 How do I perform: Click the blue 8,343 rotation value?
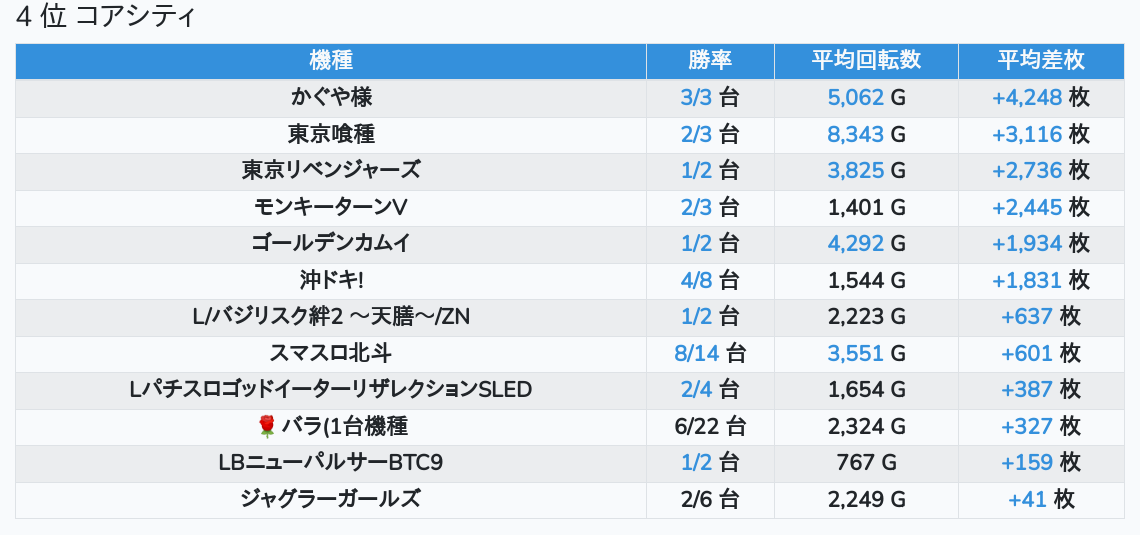coord(855,134)
